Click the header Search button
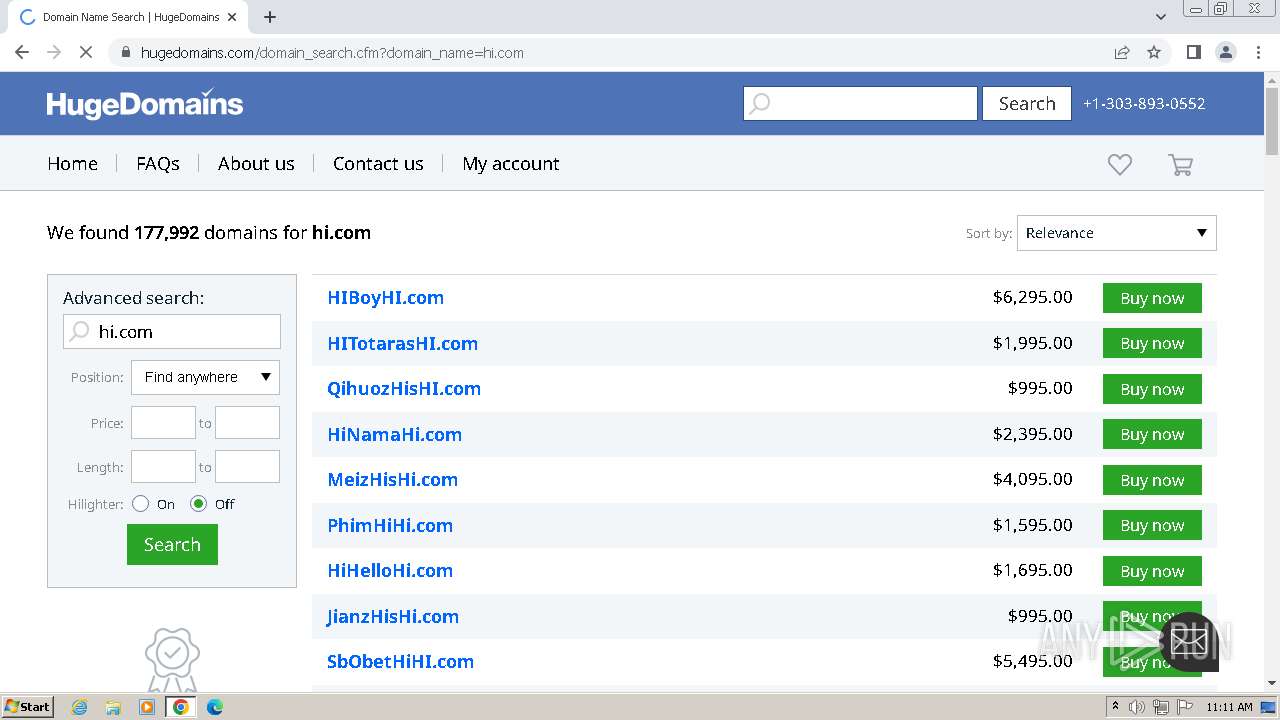Screen dimensions: 1280x720 tap(1027, 103)
